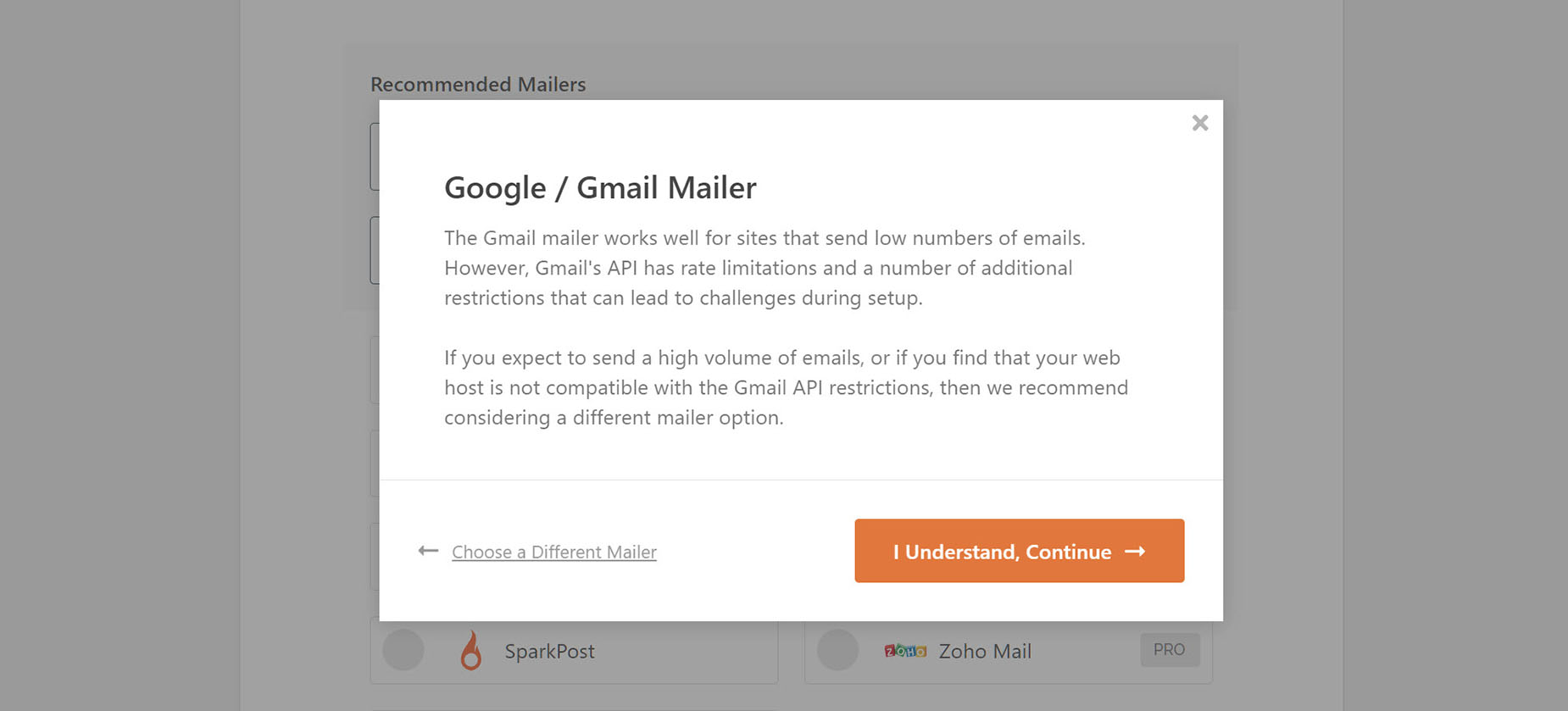Click the Recommended Mailers section heading

[478, 85]
